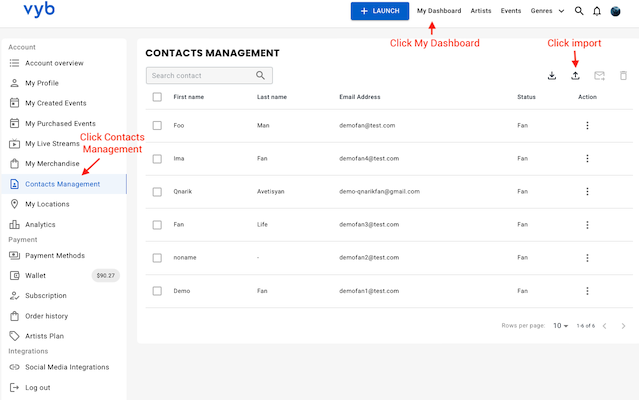This screenshot has height=400, width=639.
Task: Click email demofan@test.com
Action: (367, 125)
